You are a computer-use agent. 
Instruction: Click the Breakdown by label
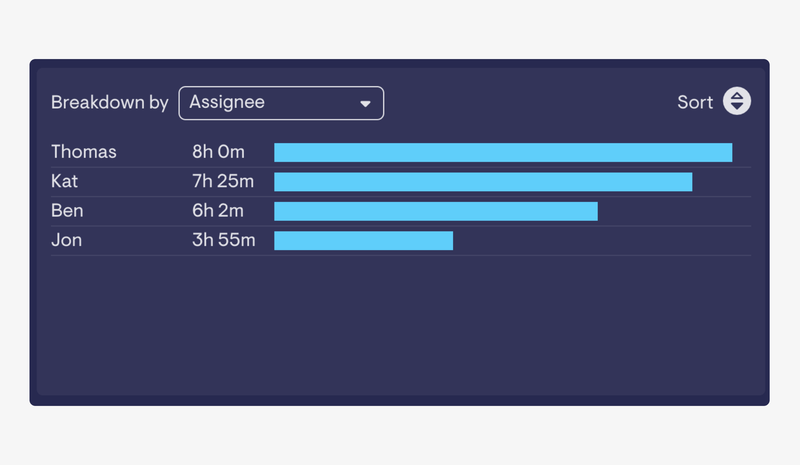pyautogui.click(x=110, y=103)
